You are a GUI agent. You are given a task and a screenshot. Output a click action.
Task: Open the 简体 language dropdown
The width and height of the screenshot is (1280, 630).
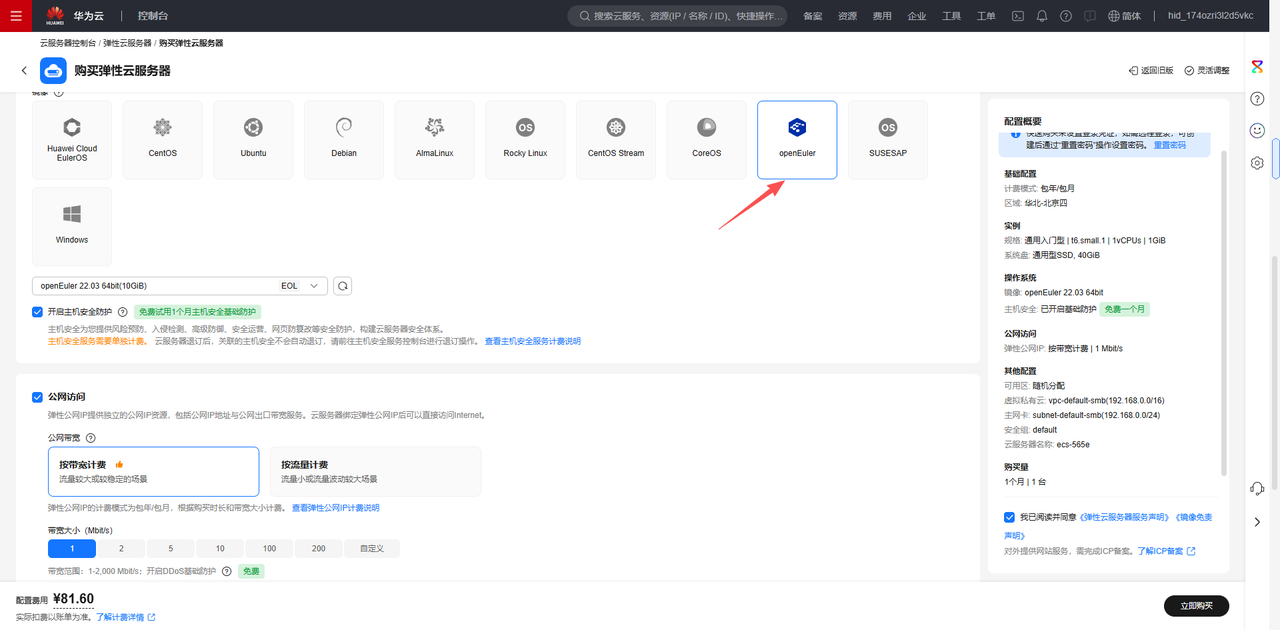click(x=1125, y=16)
